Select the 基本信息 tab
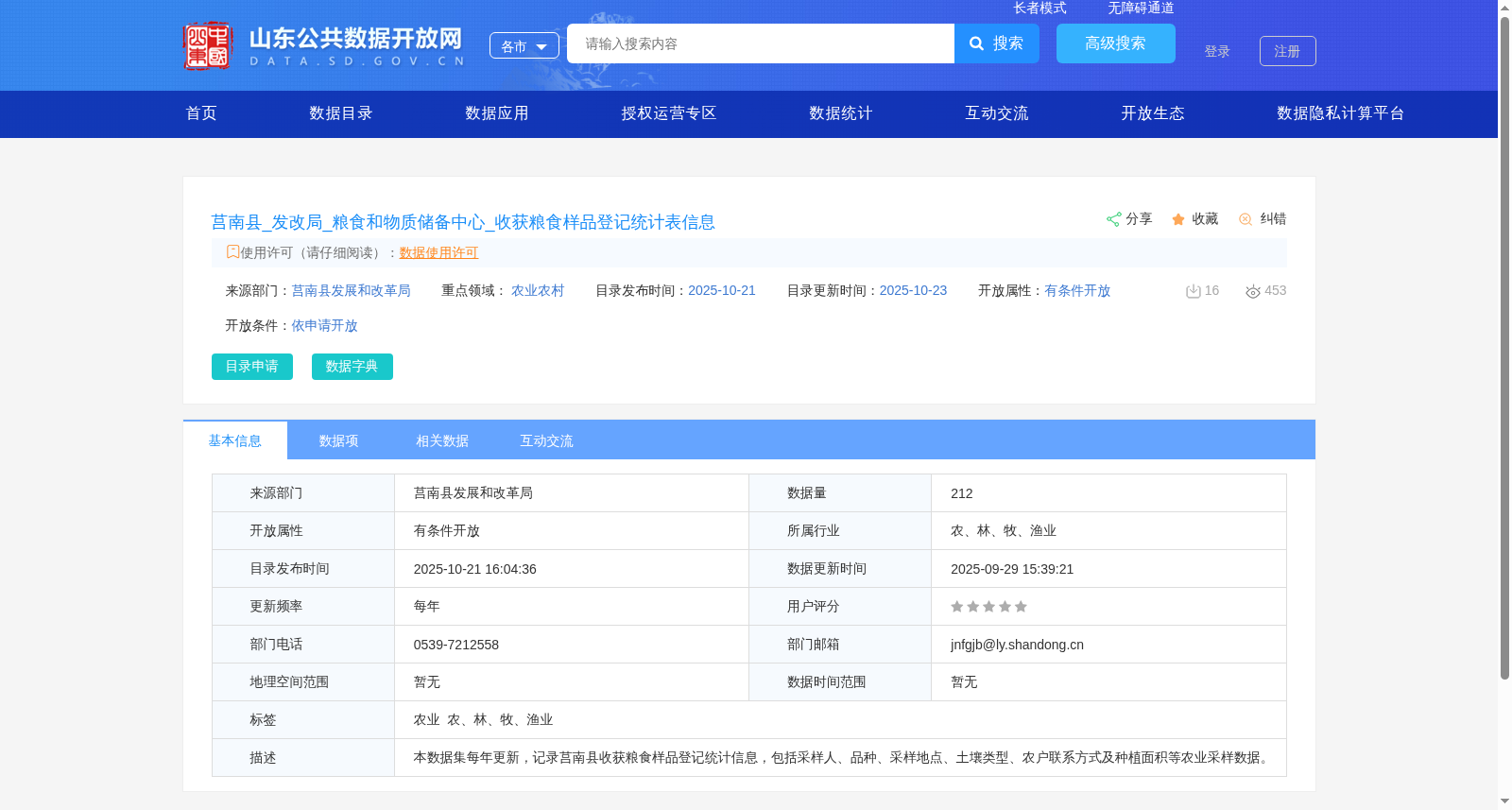This screenshot has height=810, width=1512. [x=235, y=440]
